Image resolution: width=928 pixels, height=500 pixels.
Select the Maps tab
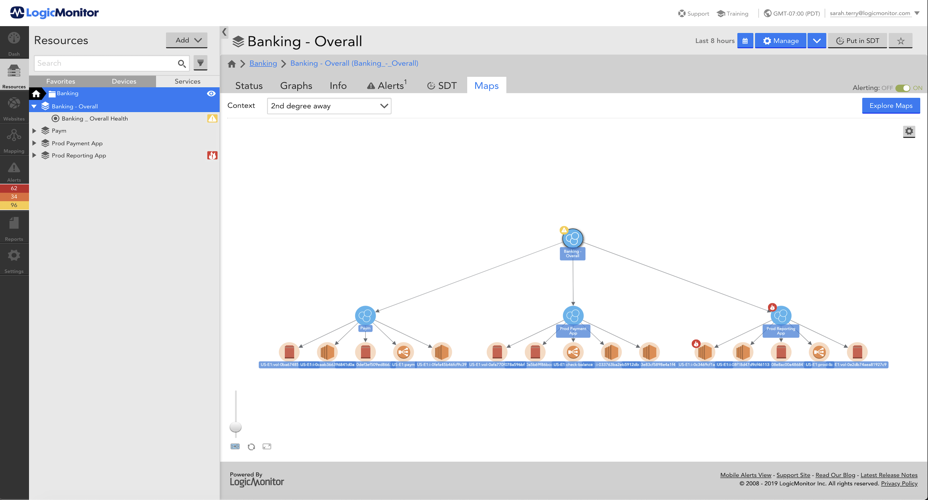486,86
